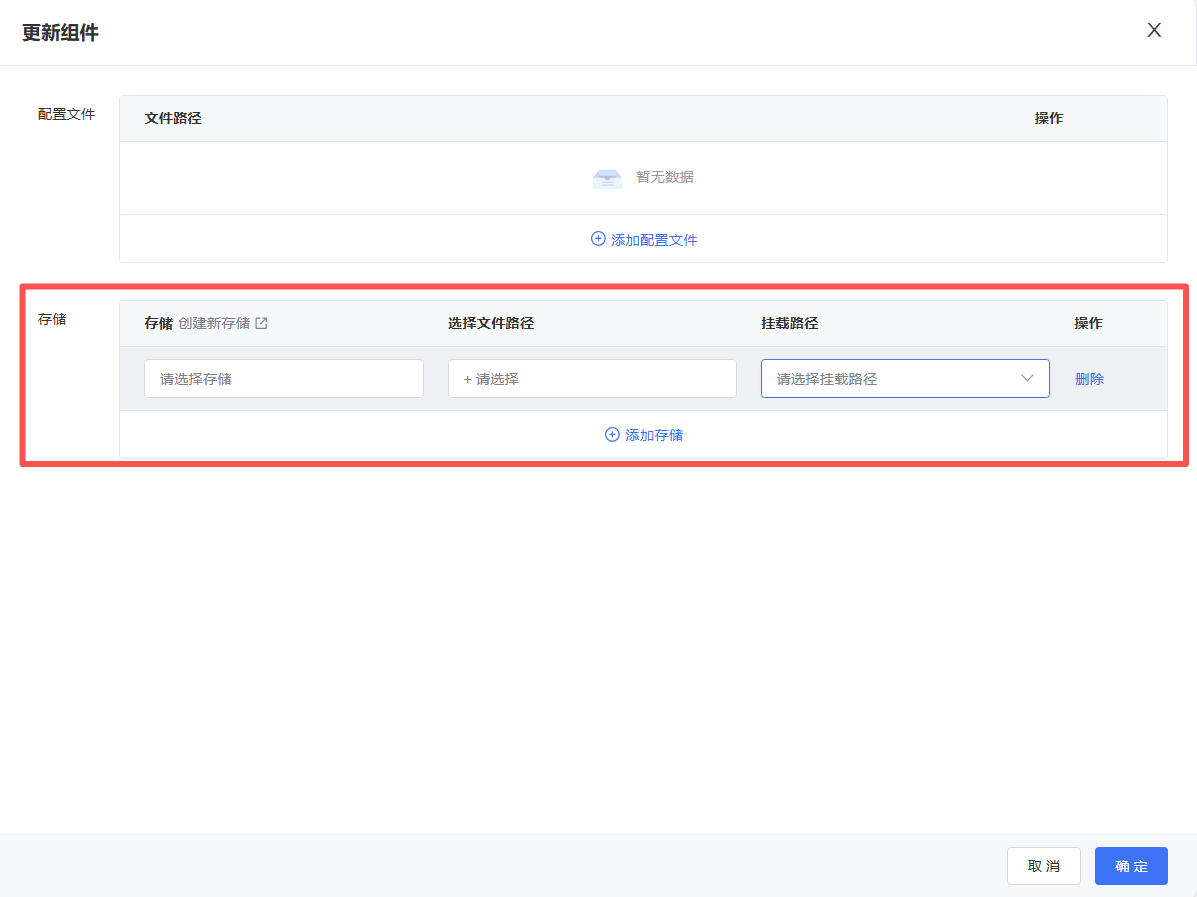The image size is (1197, 897).
Task: Focus the 请选择存储 input field
Action: pyautogui.click(x=283, y=379)
